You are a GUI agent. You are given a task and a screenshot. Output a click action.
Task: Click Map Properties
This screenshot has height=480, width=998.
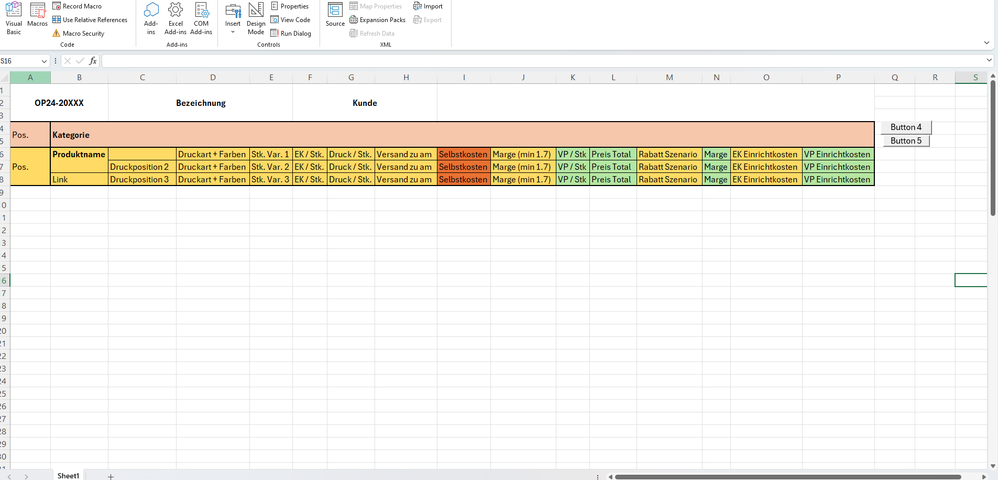376,6
